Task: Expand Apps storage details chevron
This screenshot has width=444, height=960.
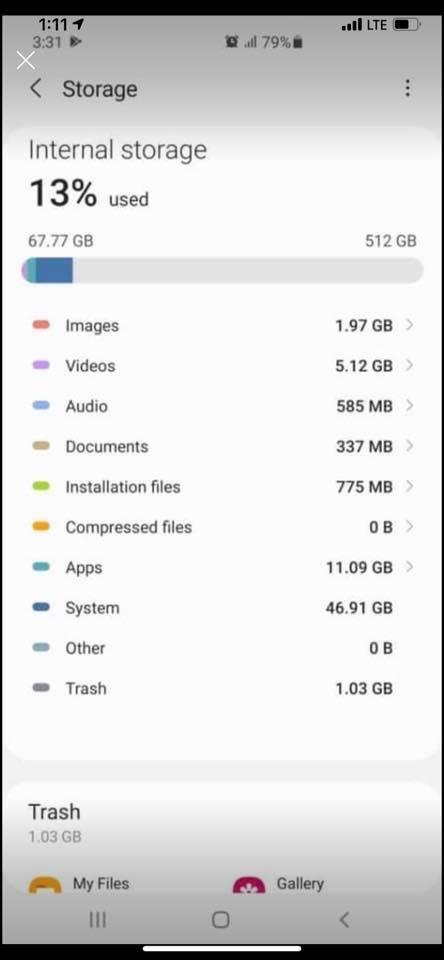Action: pyautogui.click(x=409, y=568)
